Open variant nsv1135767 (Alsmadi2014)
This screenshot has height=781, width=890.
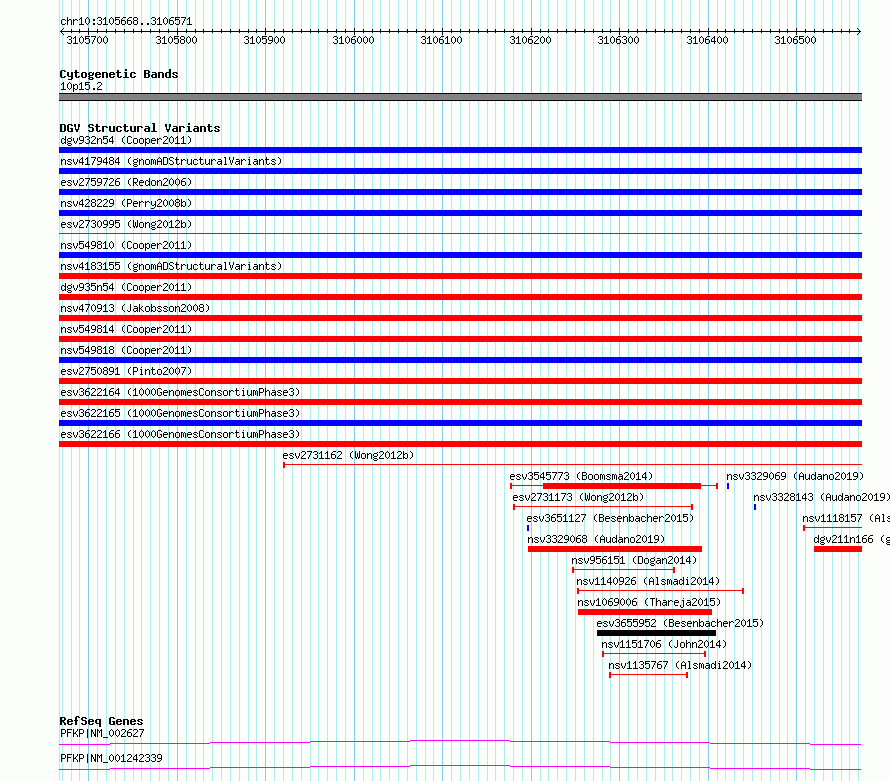click(680, 665)
